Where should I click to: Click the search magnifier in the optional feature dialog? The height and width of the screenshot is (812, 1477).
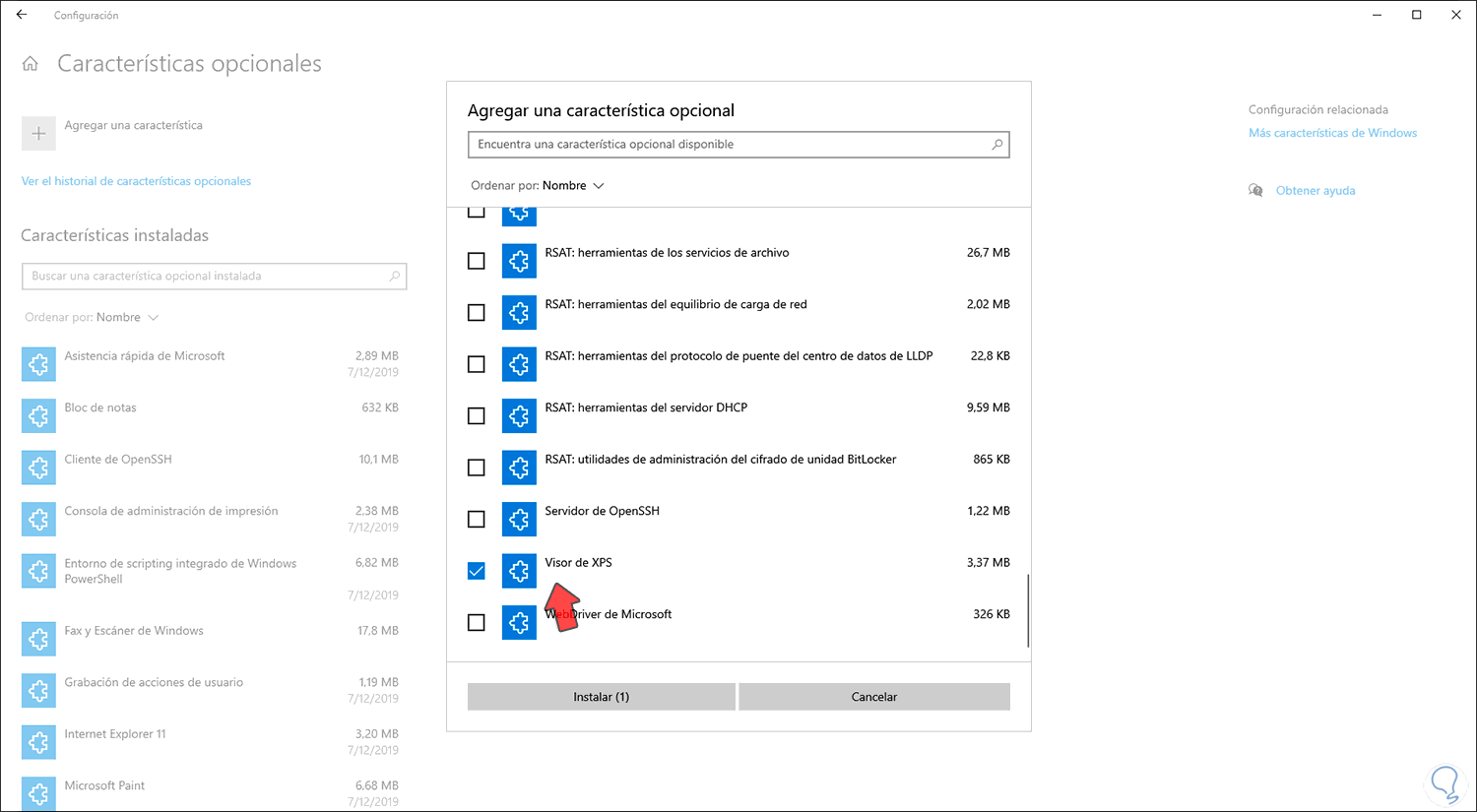click(996, 145)
